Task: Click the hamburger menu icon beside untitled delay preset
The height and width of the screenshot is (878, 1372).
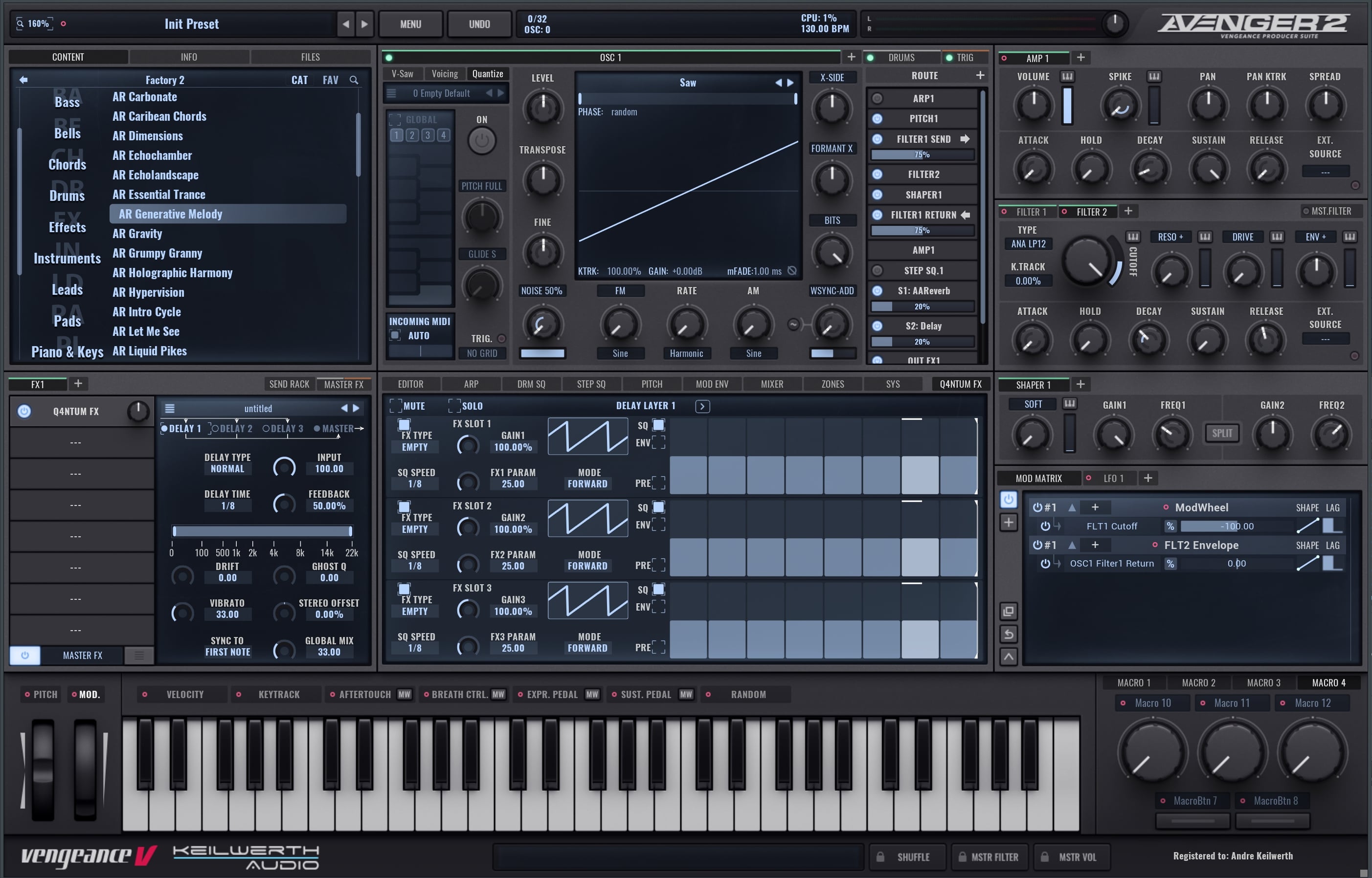Action: (169, 408)
